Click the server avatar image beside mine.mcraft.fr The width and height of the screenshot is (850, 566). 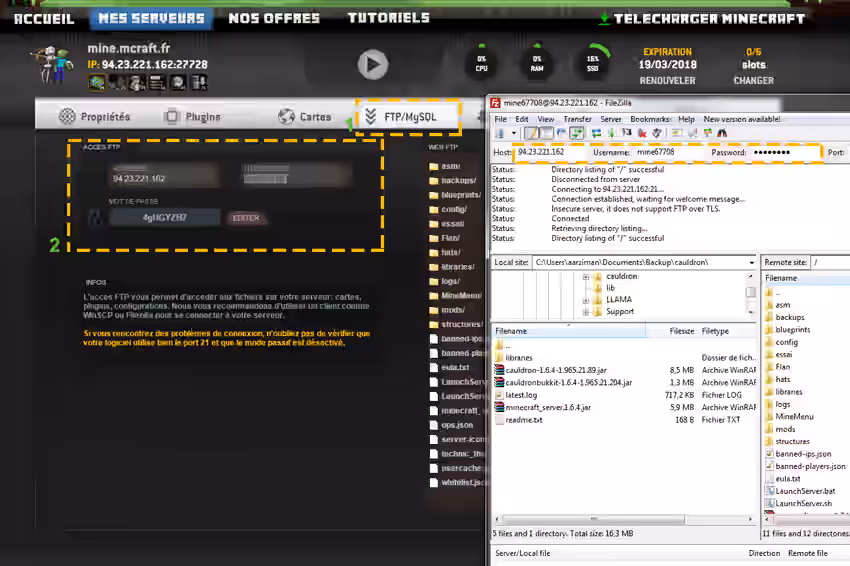point(53,65)
